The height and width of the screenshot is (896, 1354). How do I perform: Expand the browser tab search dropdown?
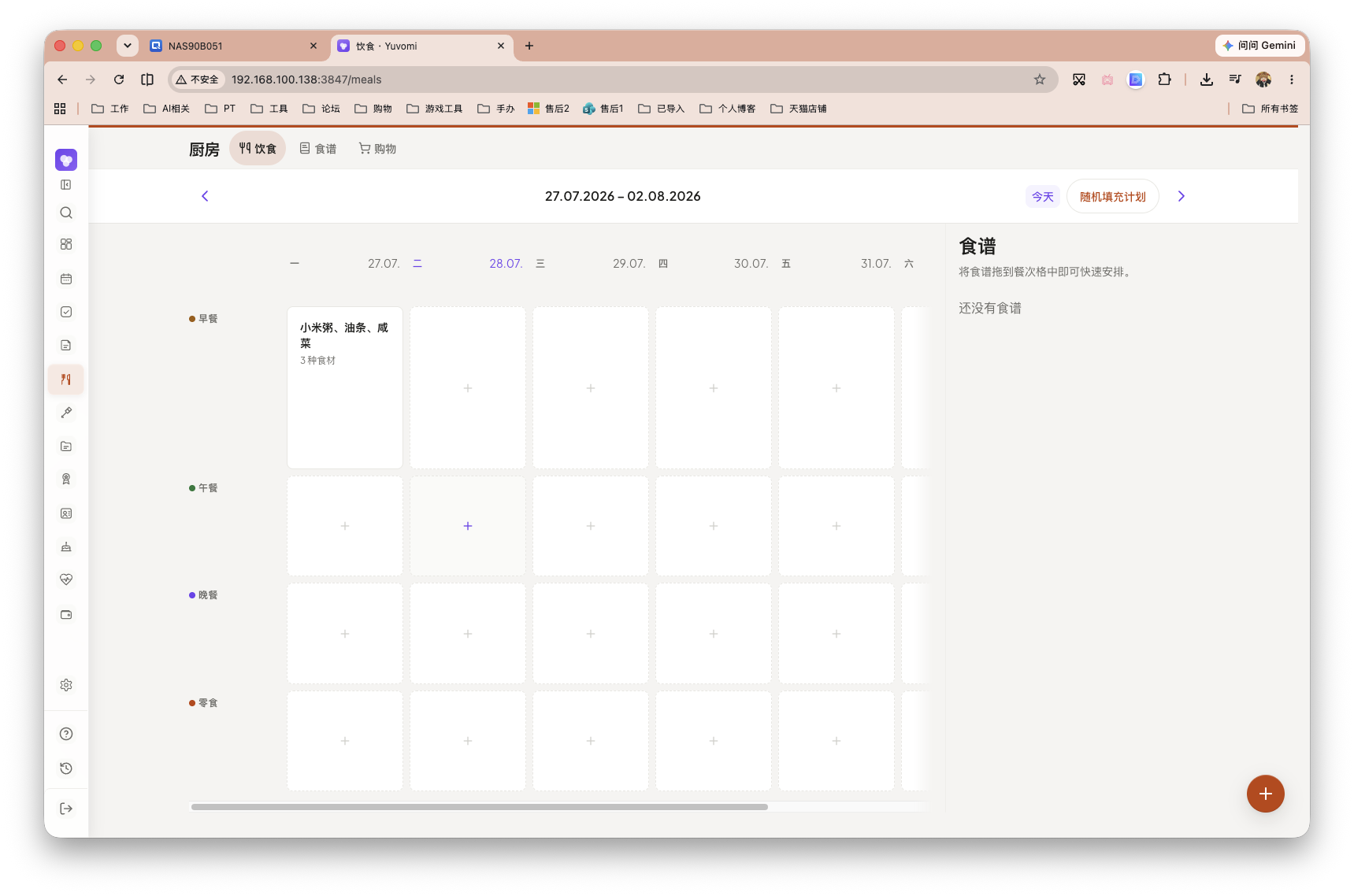(128, 46)
